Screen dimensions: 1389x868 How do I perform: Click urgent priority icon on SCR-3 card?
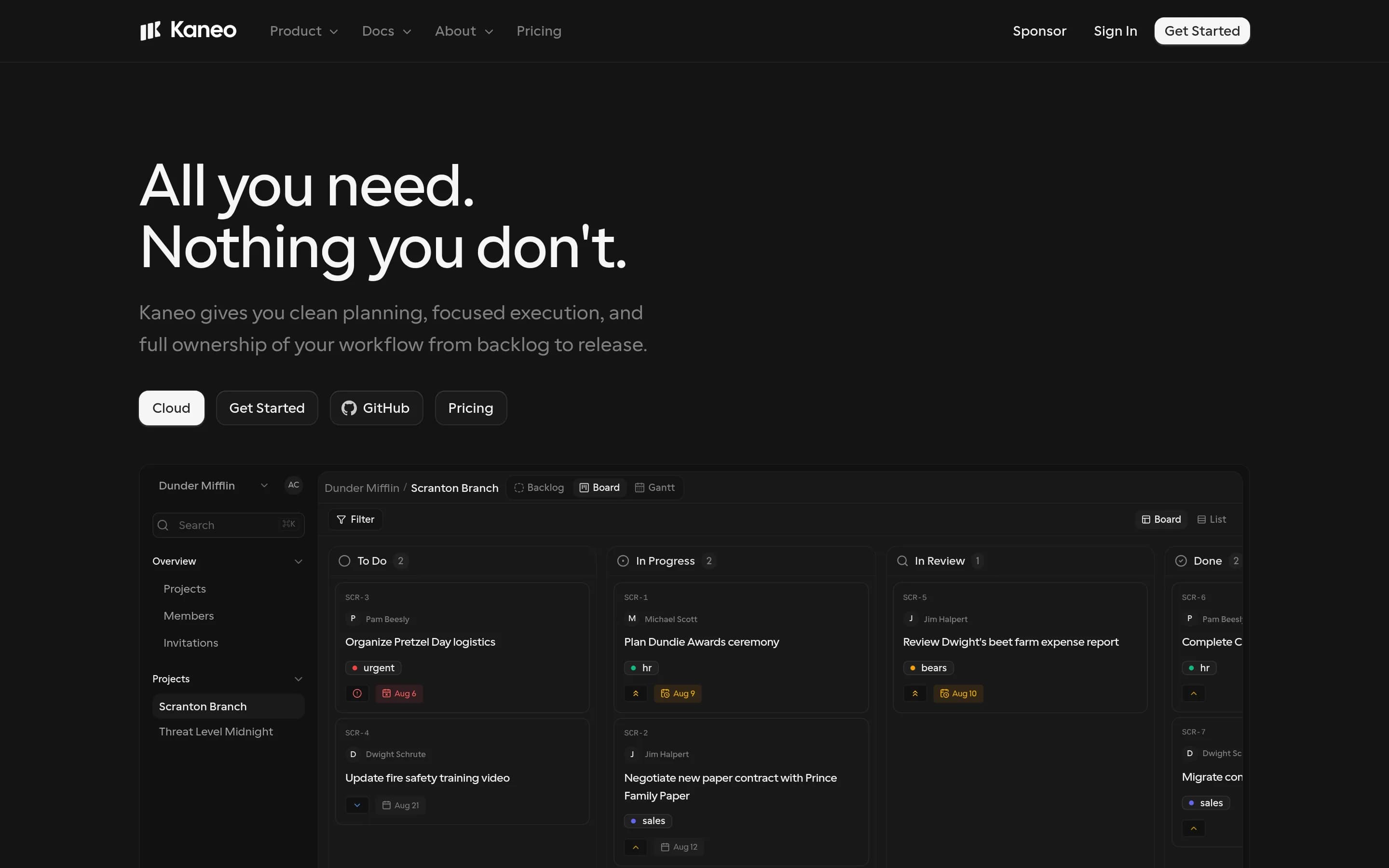357,693
